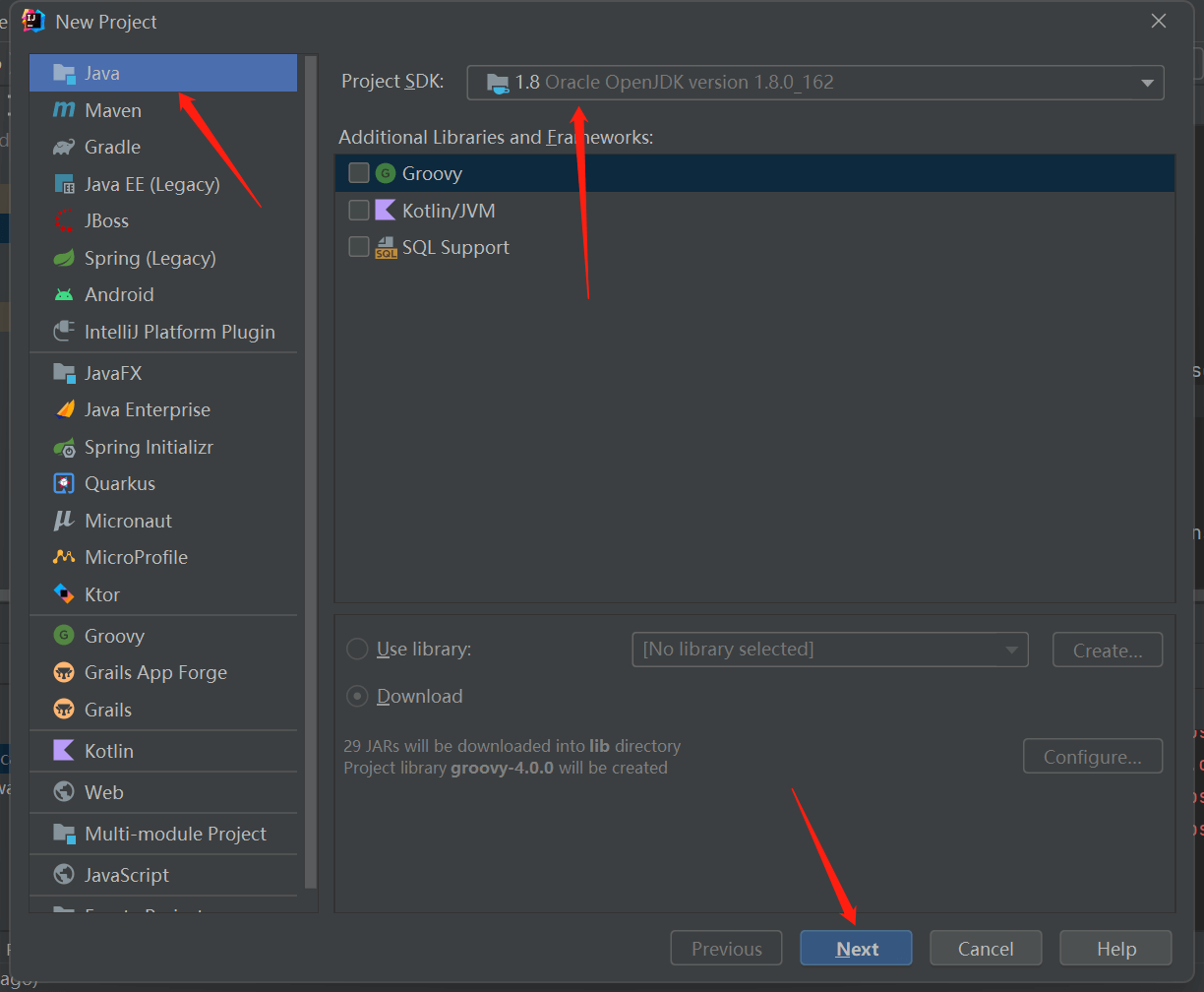Image resolution: width=1204 pixels, height=992 pixels.
Task: Click the Kotlin/JVM label text
Action: click(x=449, y=211)
